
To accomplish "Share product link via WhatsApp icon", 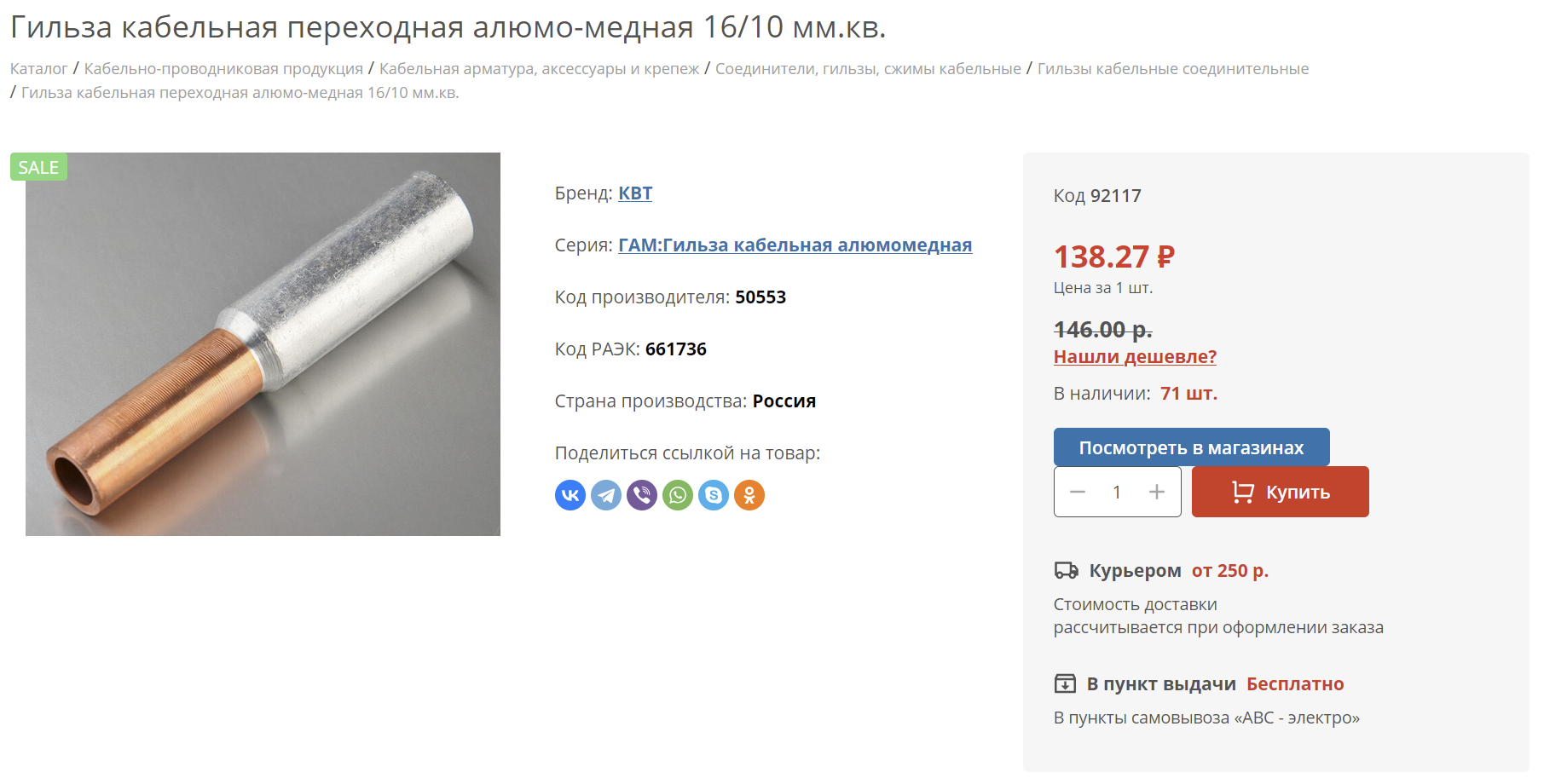I will [678, 495].
